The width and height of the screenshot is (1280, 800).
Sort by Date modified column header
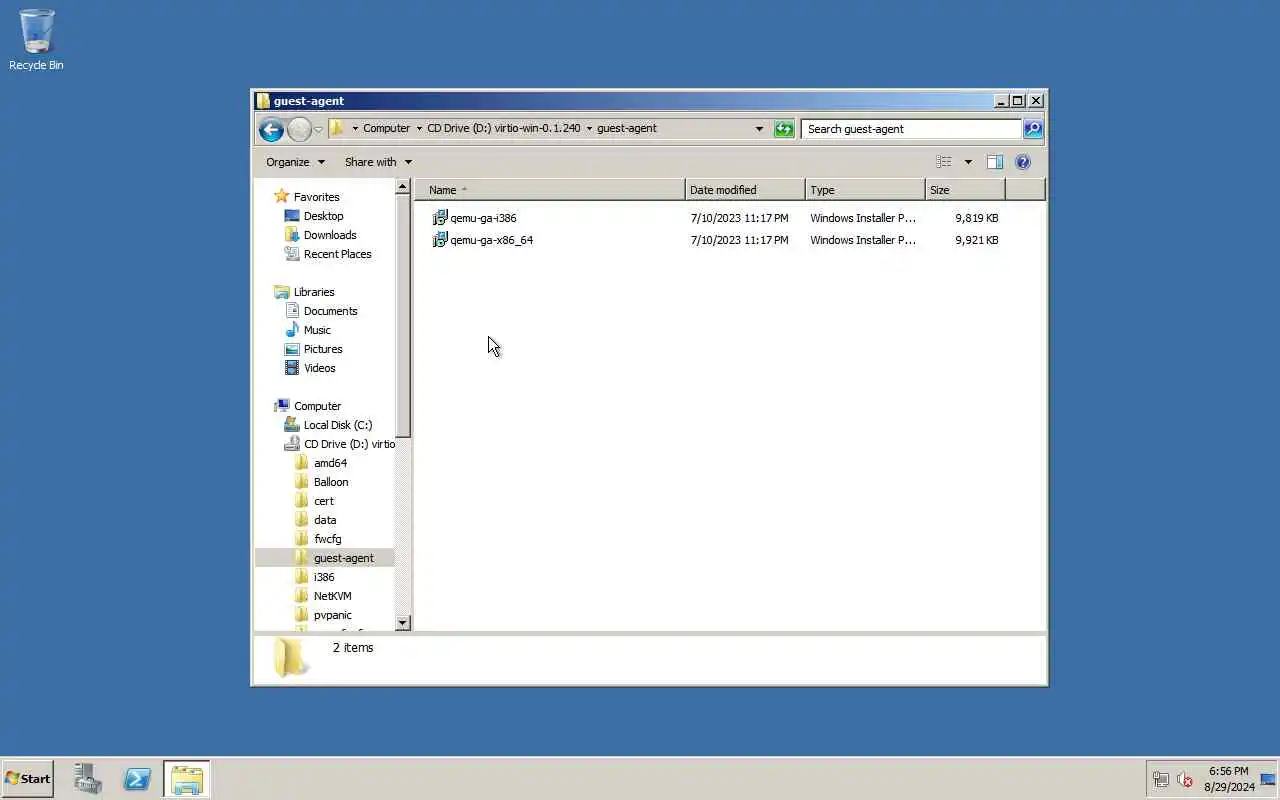click(745, 190)
